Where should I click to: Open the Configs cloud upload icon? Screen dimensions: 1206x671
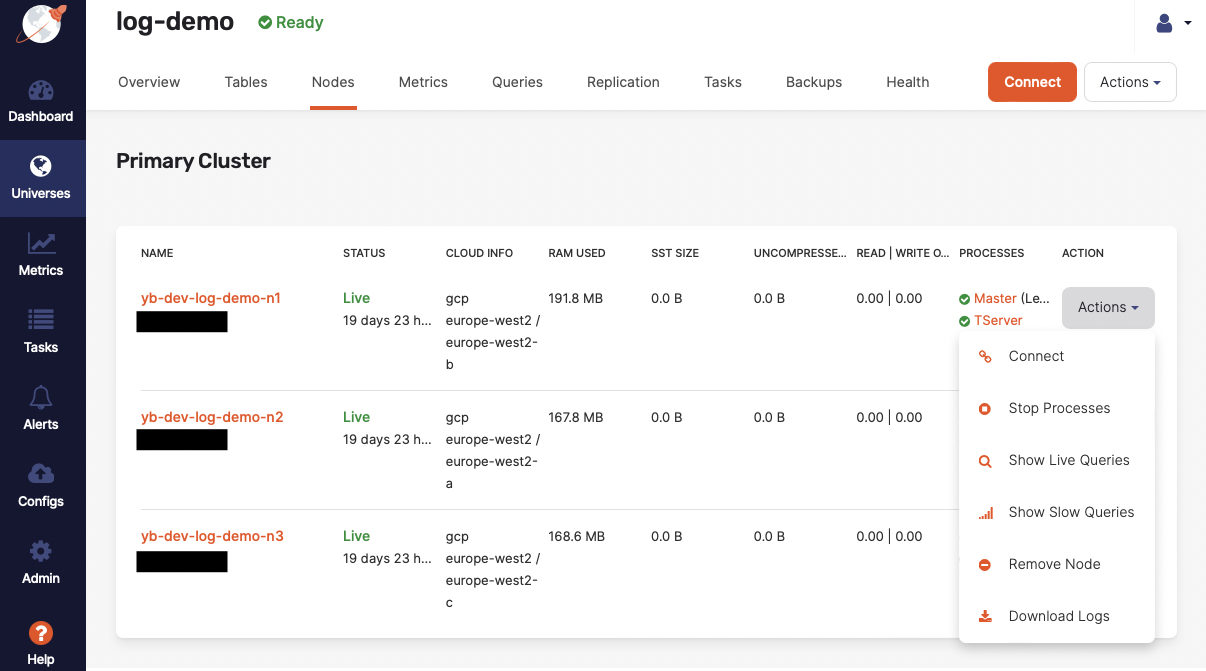(x=41, y=474)
